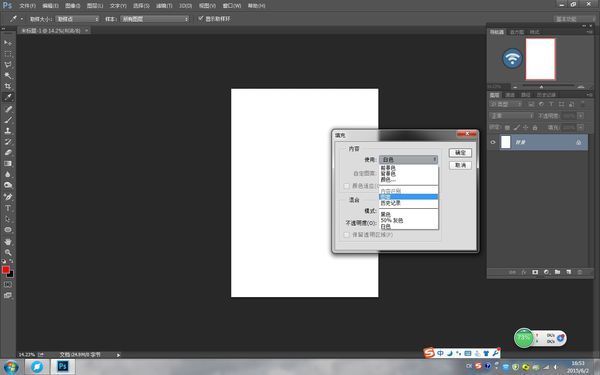Open the sample size dropdown
600x375 pixels.
(78, 19)
